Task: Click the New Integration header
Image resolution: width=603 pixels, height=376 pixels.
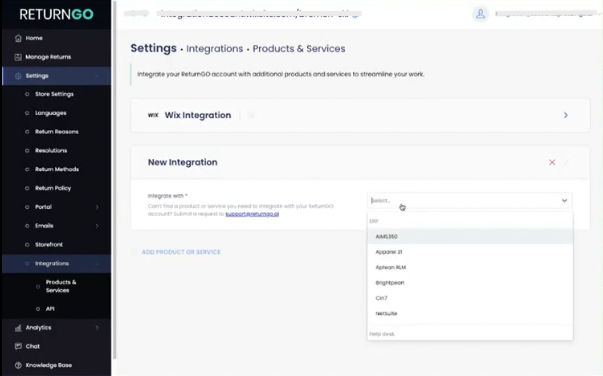Action: 183,162
